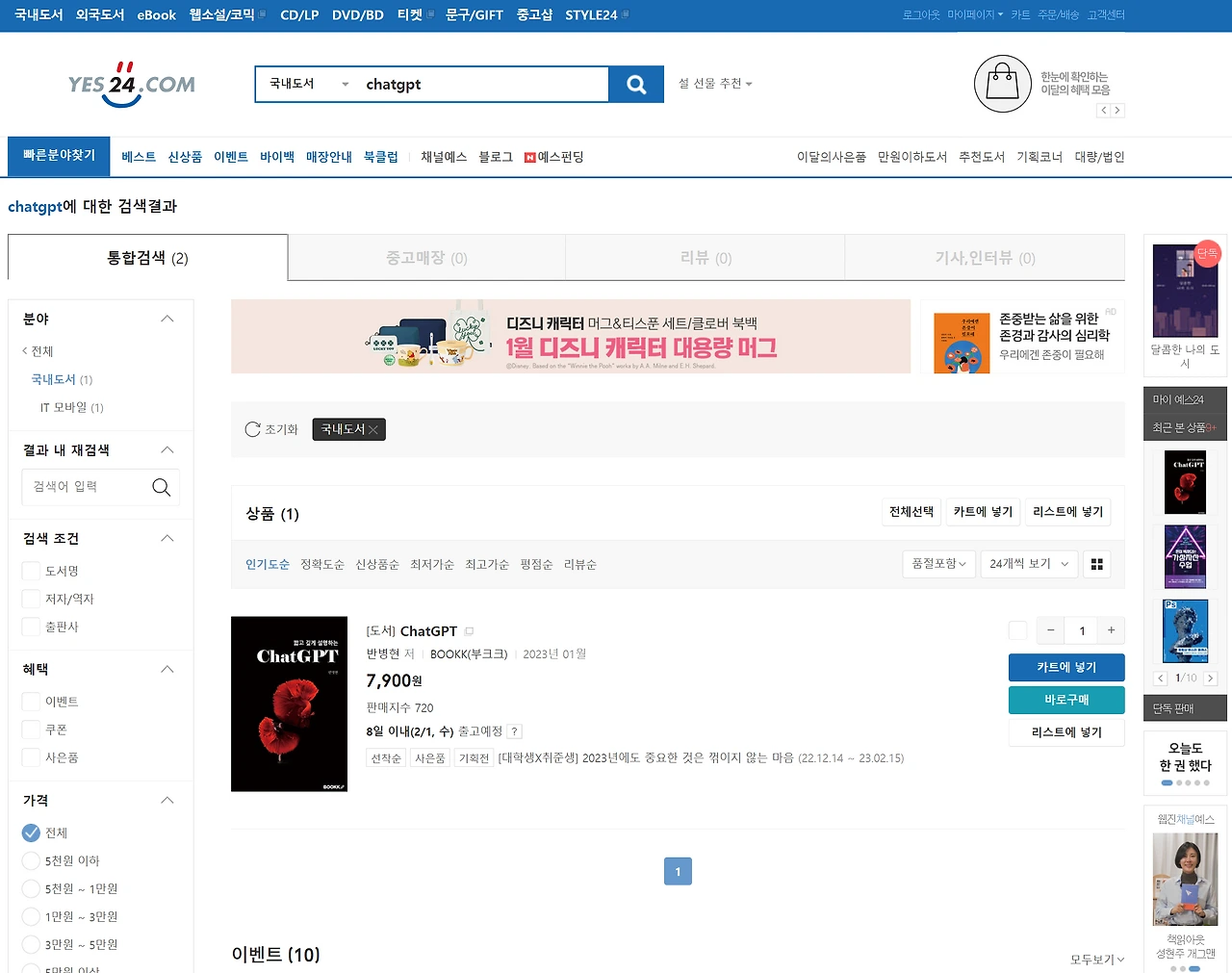Switch to the 리뷰 tab
Screen dimensions: 1232x973
(706, 258)
